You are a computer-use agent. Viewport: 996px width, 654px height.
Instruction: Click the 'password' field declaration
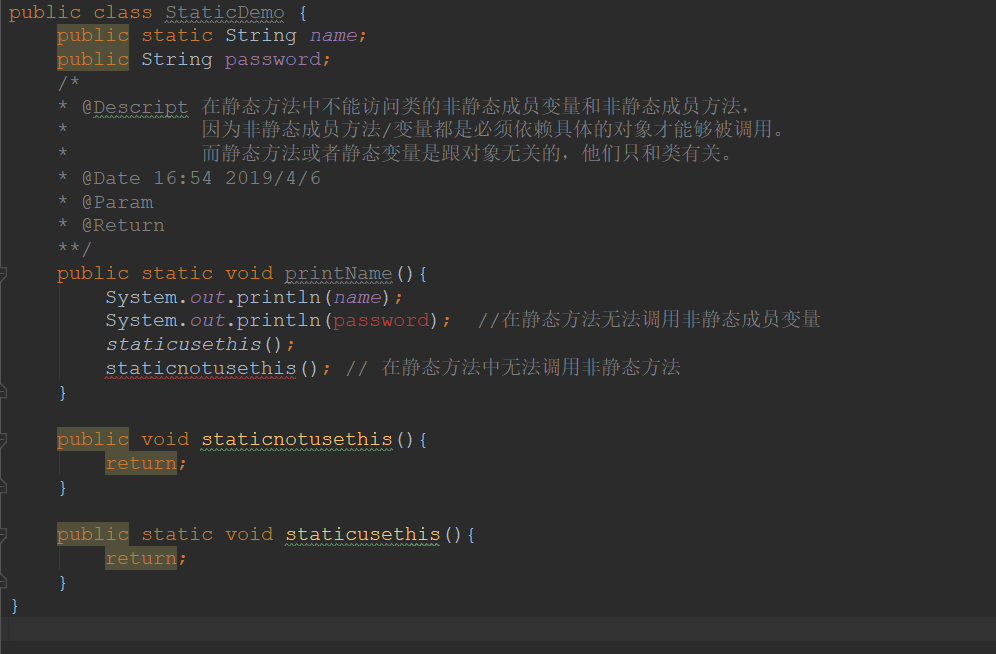coord(273,60)
